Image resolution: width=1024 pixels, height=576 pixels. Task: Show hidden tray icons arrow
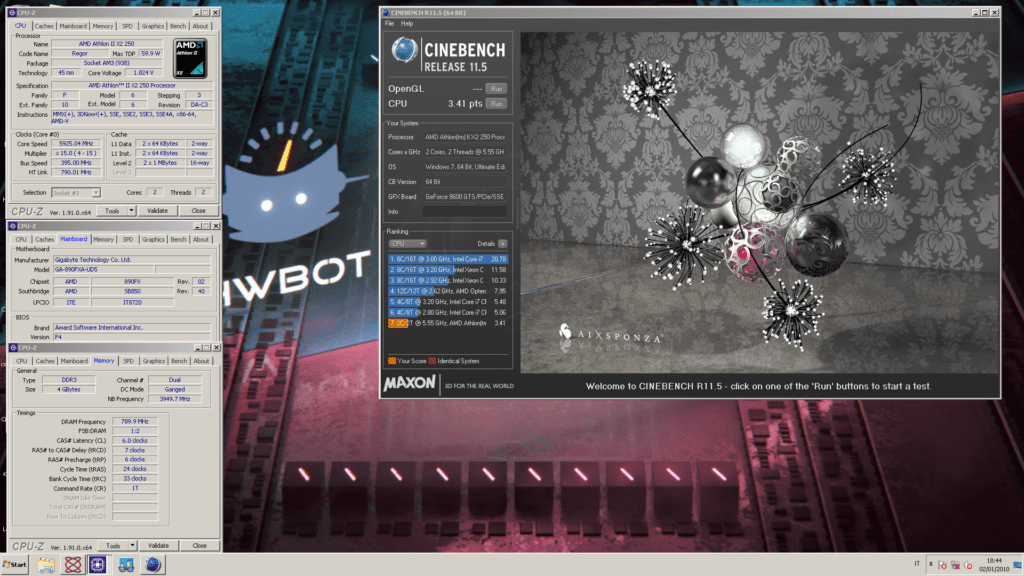[x=931, y=564]
